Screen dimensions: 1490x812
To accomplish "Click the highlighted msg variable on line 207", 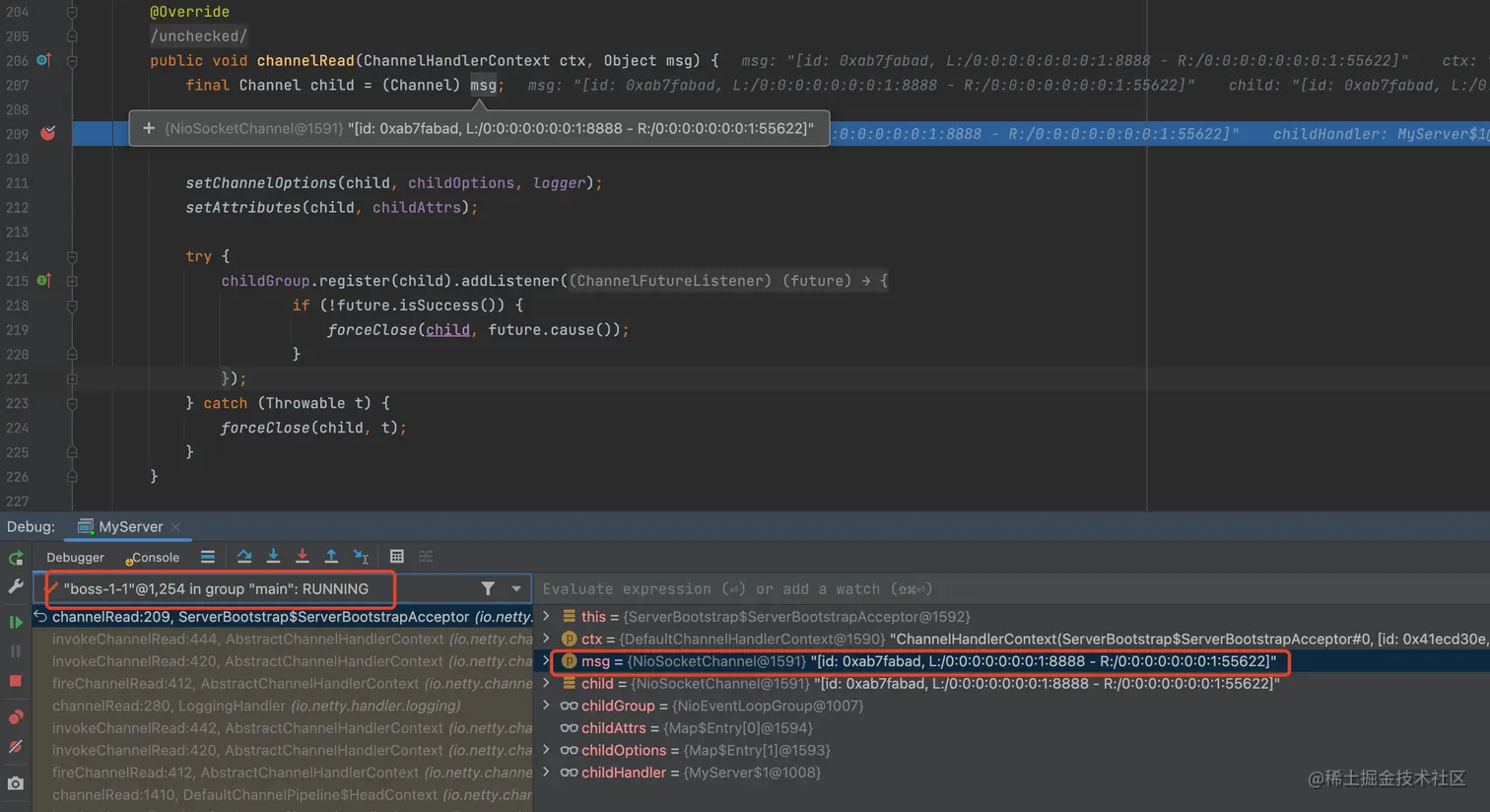I will (x=483, y=85).
